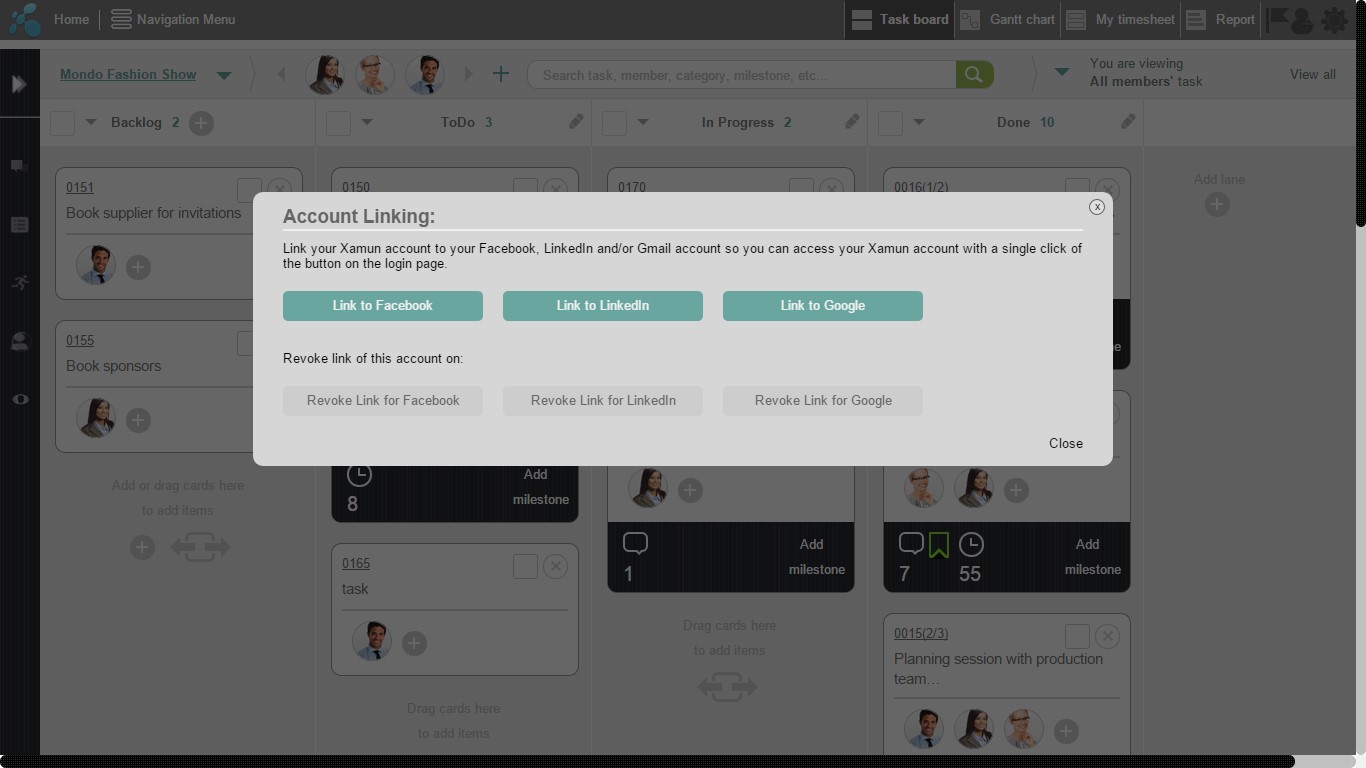Click the green search magnifier button
The width and height of the screenshot is (1366, 768).
point(974,75)
